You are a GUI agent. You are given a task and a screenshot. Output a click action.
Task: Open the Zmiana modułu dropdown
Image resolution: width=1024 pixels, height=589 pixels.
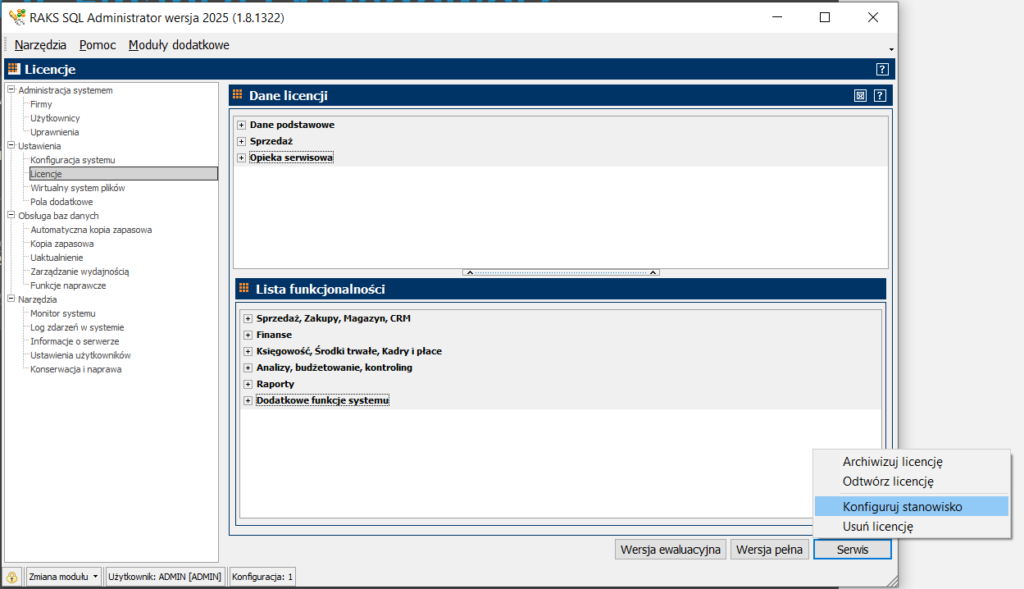(x=63, y=577)
